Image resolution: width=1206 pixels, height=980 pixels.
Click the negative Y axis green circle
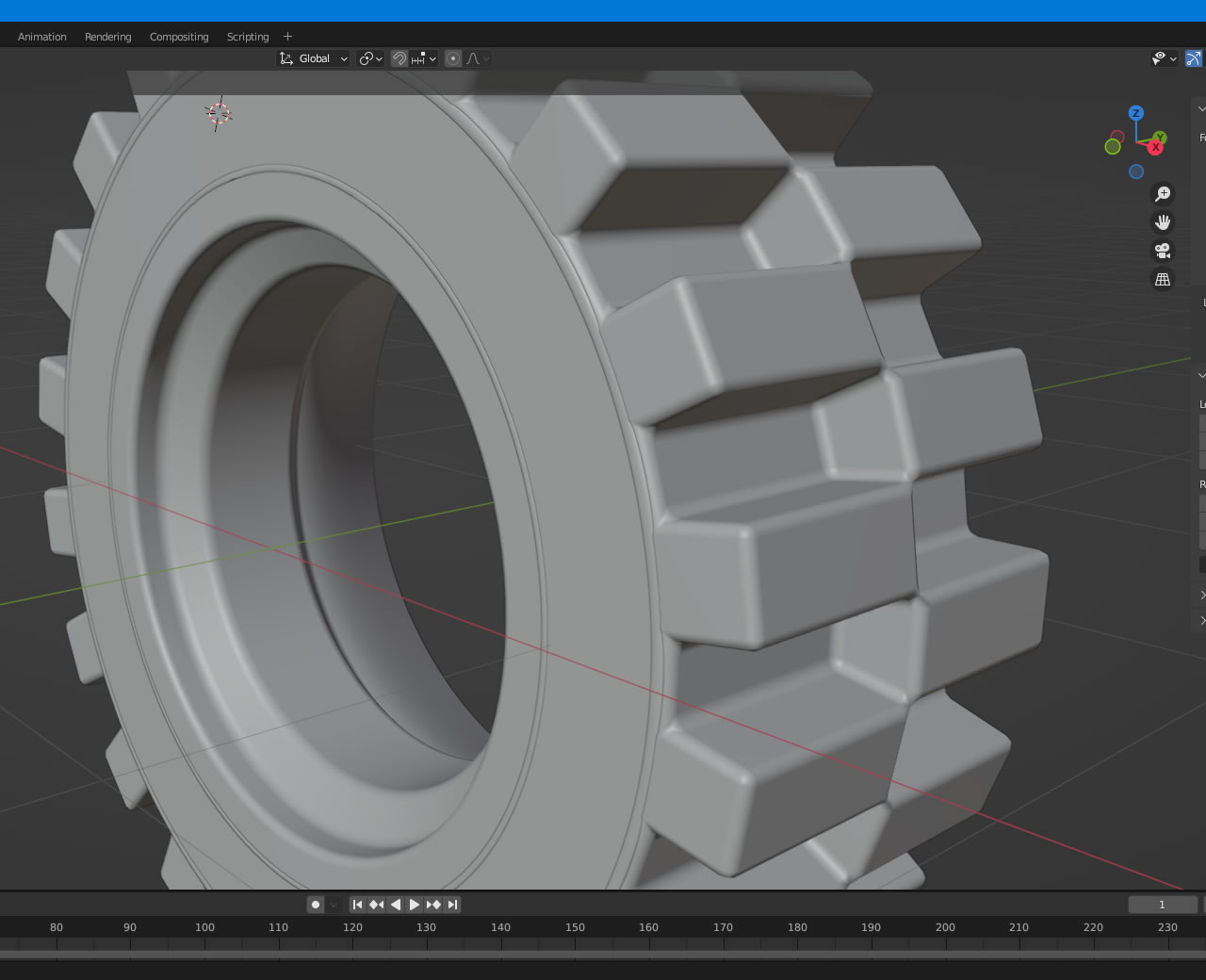click(x=1113, y=147)
